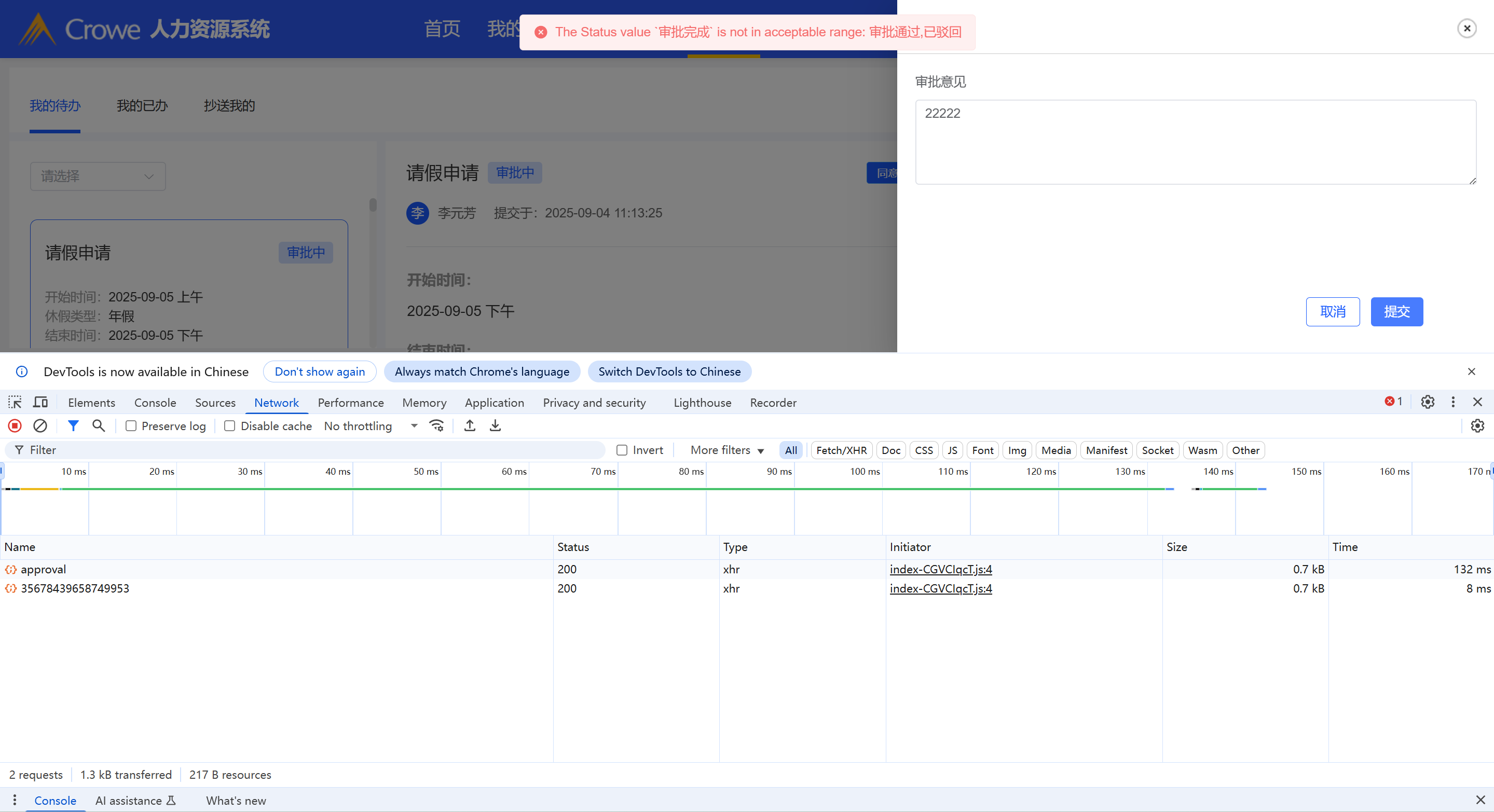Tick the Invert filter checkbox
The height and width of the screenshot is (812, 1494).
(622, 450)
